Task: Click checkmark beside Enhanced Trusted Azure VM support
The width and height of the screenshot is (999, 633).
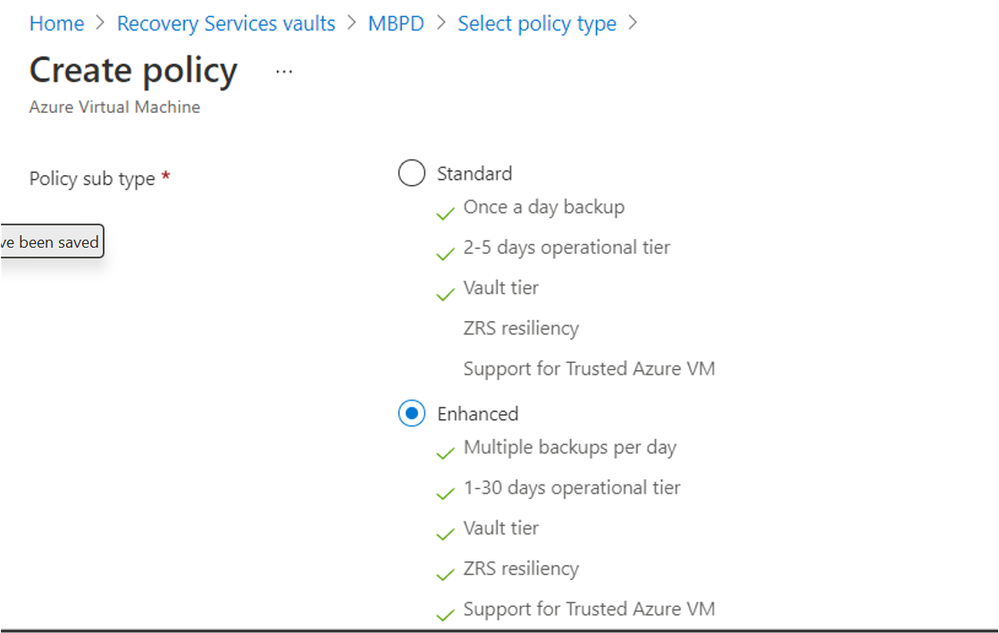Action: pyautogui.click(x=445, y=615)
